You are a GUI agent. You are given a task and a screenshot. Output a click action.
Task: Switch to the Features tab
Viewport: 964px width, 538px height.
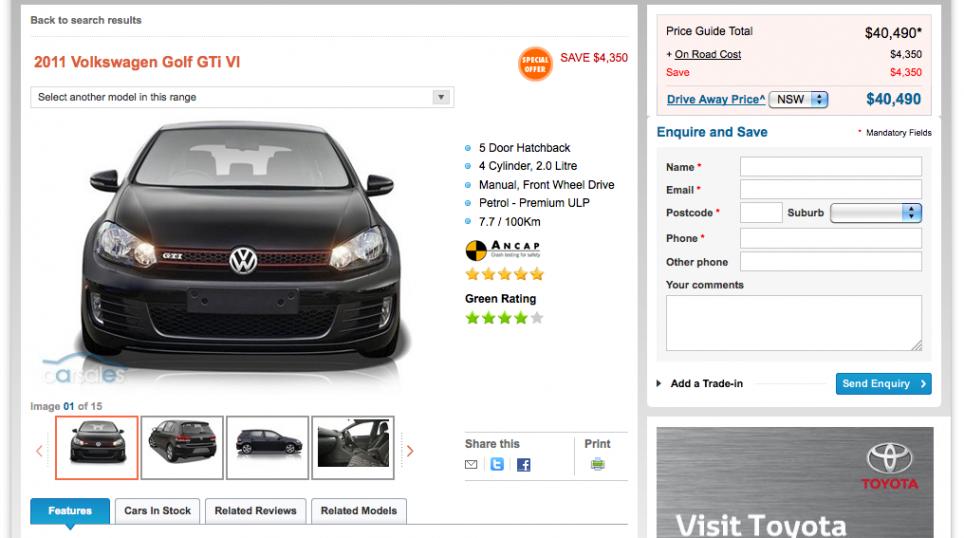pos(70,511)
